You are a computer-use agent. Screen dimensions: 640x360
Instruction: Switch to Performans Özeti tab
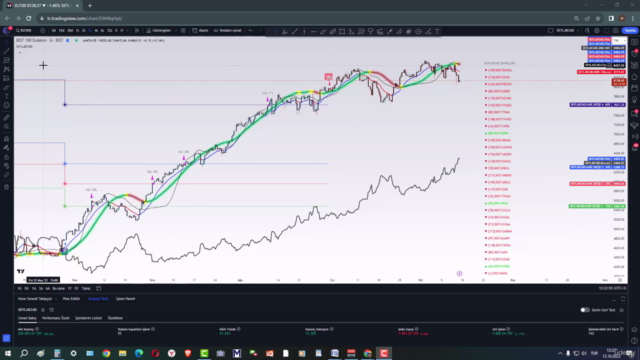[x=56, y=318]
